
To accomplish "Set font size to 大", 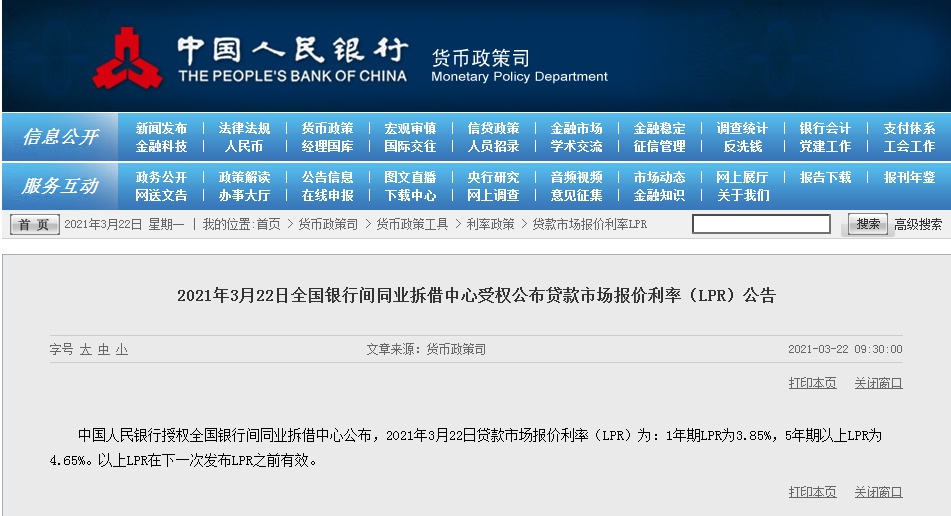I will point(86,349).
